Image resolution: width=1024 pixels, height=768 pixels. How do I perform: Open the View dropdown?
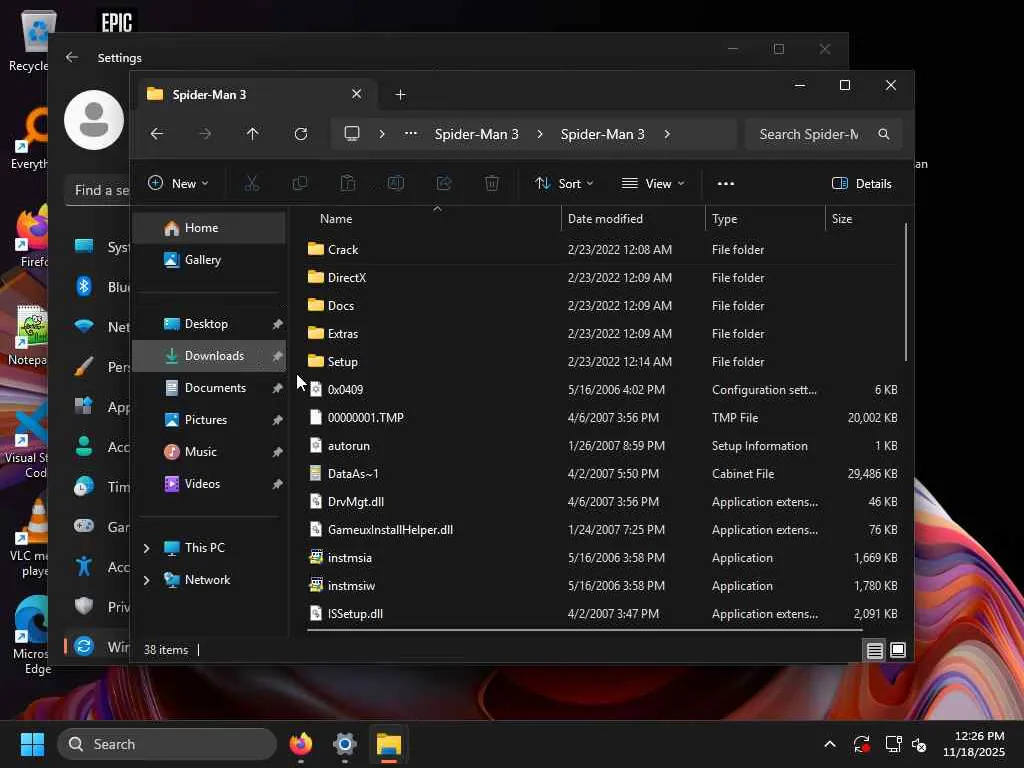click(x=653, y=184)
